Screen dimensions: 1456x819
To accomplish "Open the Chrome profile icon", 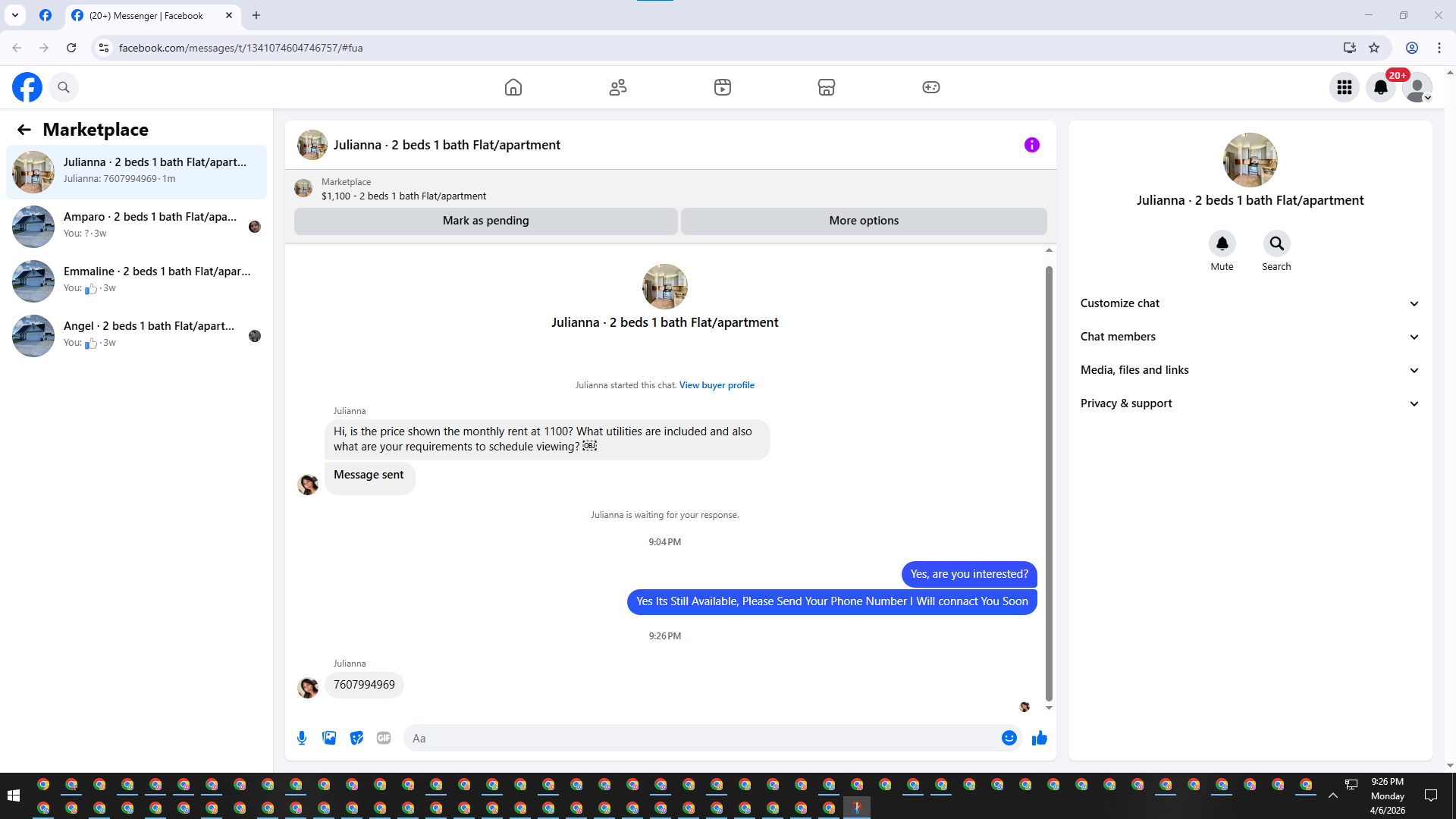I will [x=1412, y=48].
